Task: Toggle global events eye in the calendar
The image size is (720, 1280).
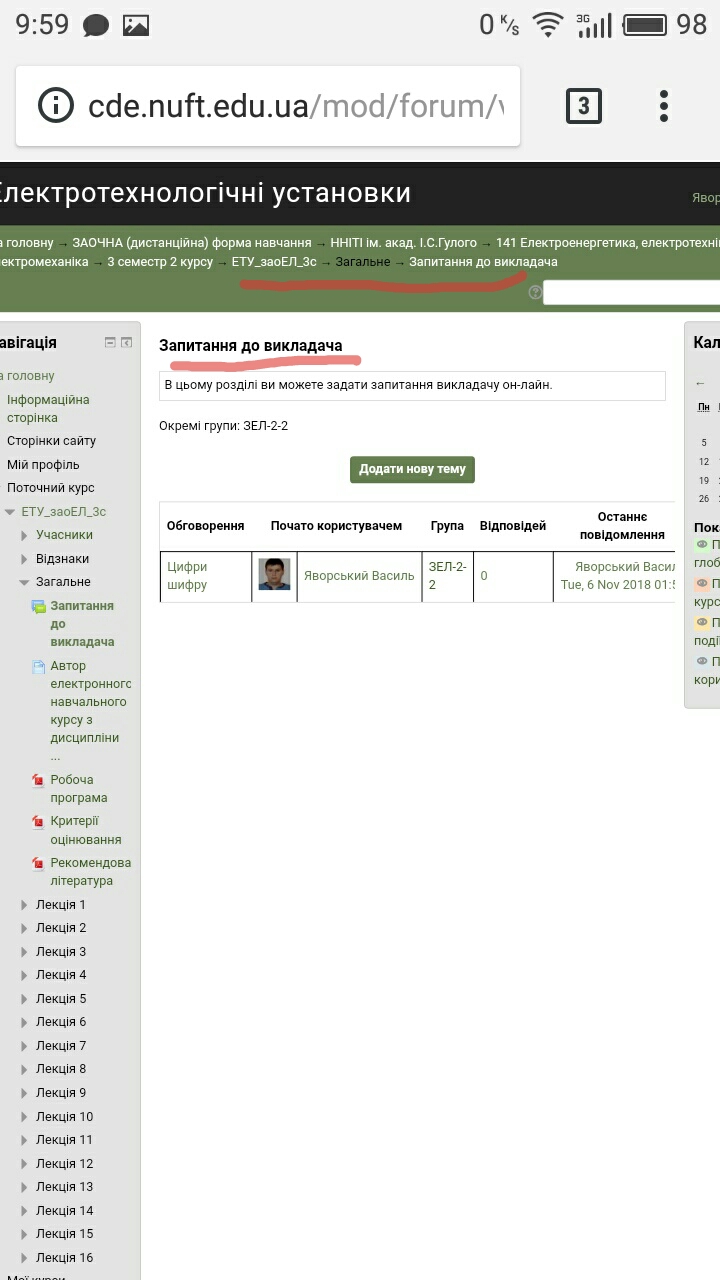Action: (702, 545)
